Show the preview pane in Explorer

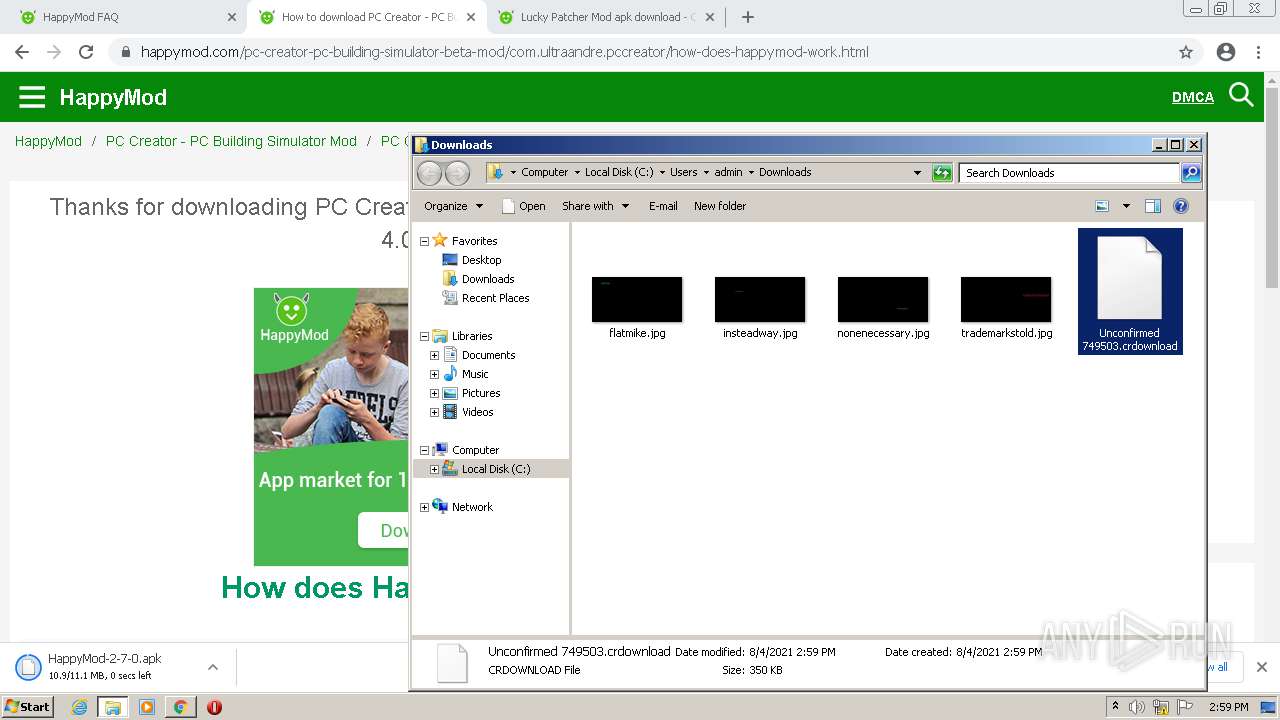(1152, 206)
